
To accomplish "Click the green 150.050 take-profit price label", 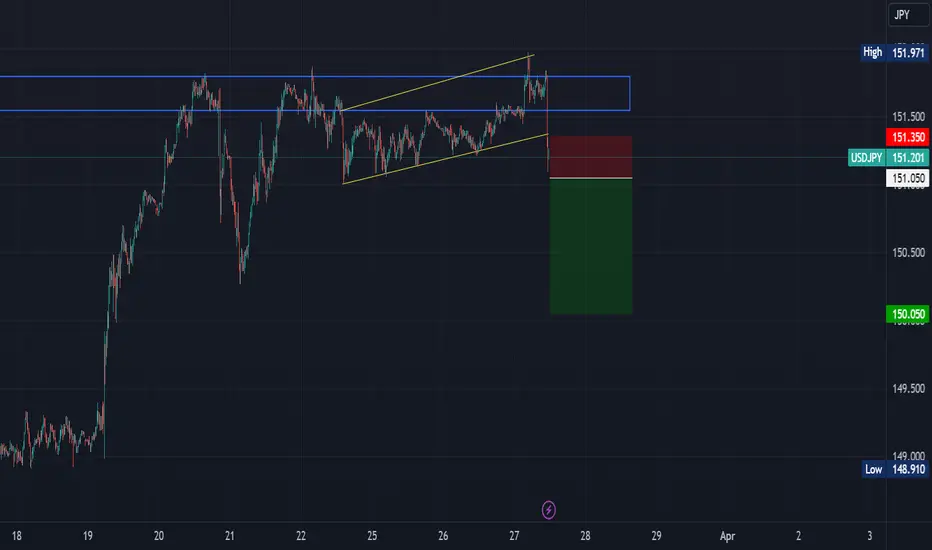I will point(908,314).
